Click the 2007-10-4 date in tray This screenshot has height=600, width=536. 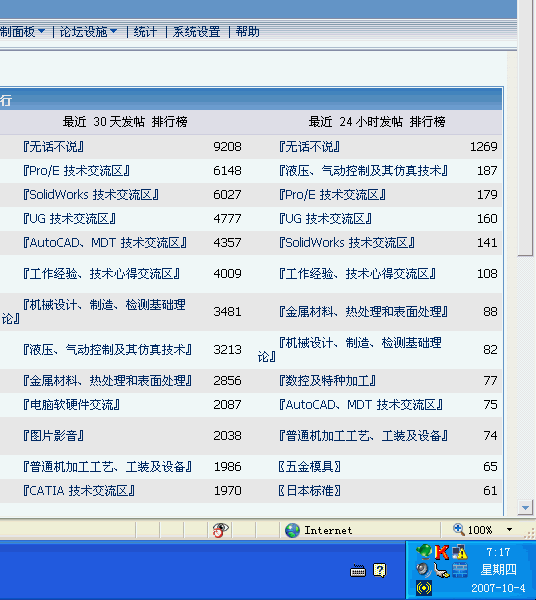pos(498,588)
